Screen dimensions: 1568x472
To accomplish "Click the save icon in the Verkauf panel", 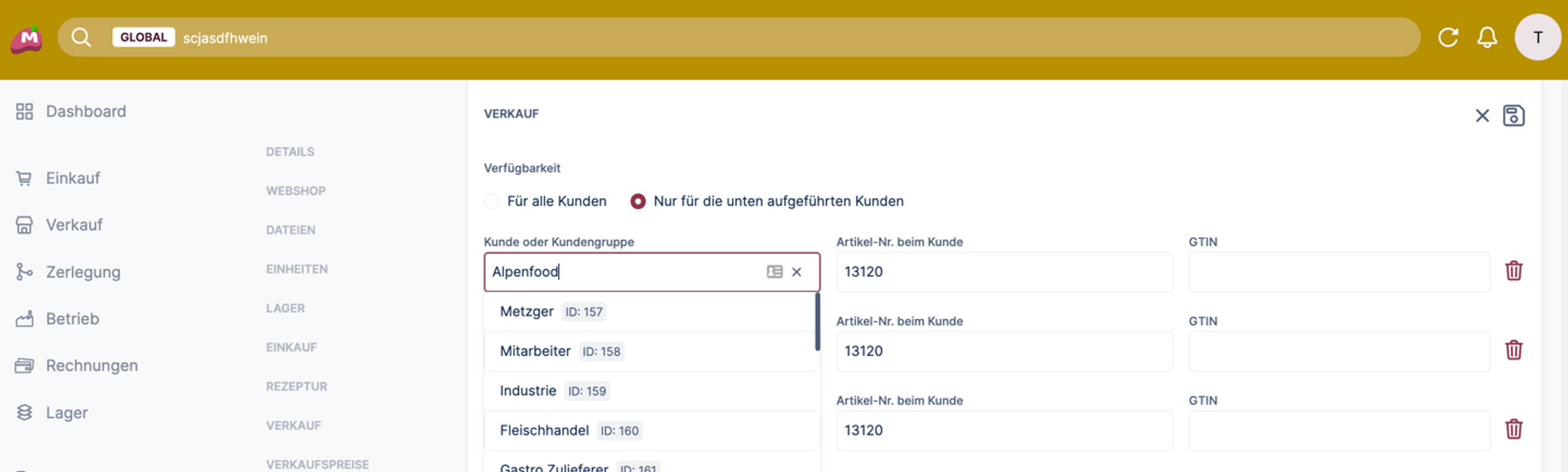I will [x=1513, y=115].
